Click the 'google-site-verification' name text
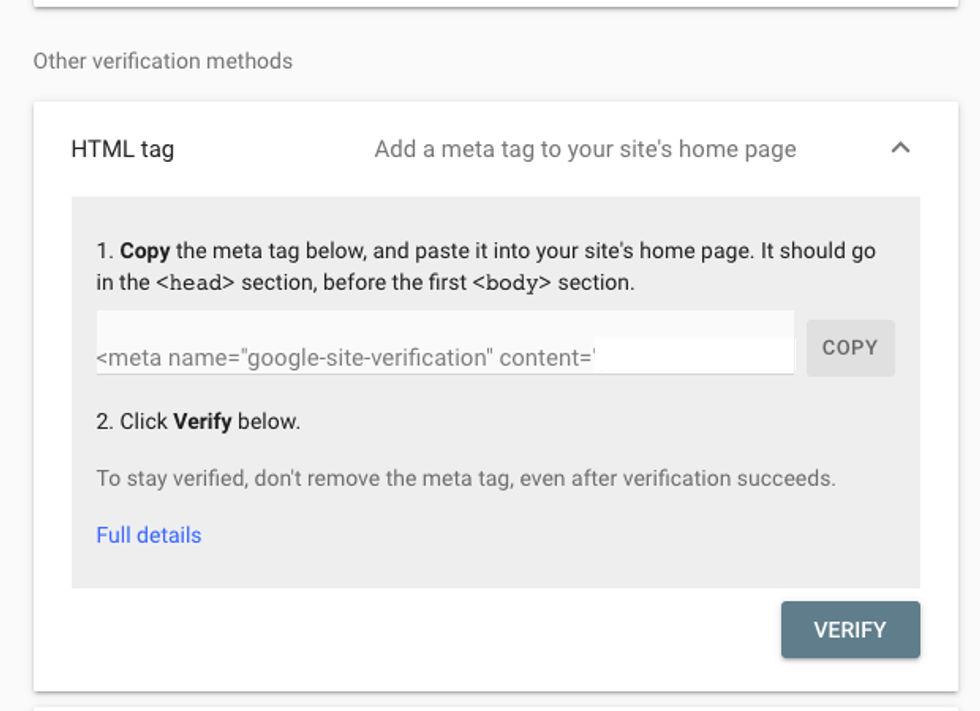Viewport: 980px width, 711px height. point(369,357)
